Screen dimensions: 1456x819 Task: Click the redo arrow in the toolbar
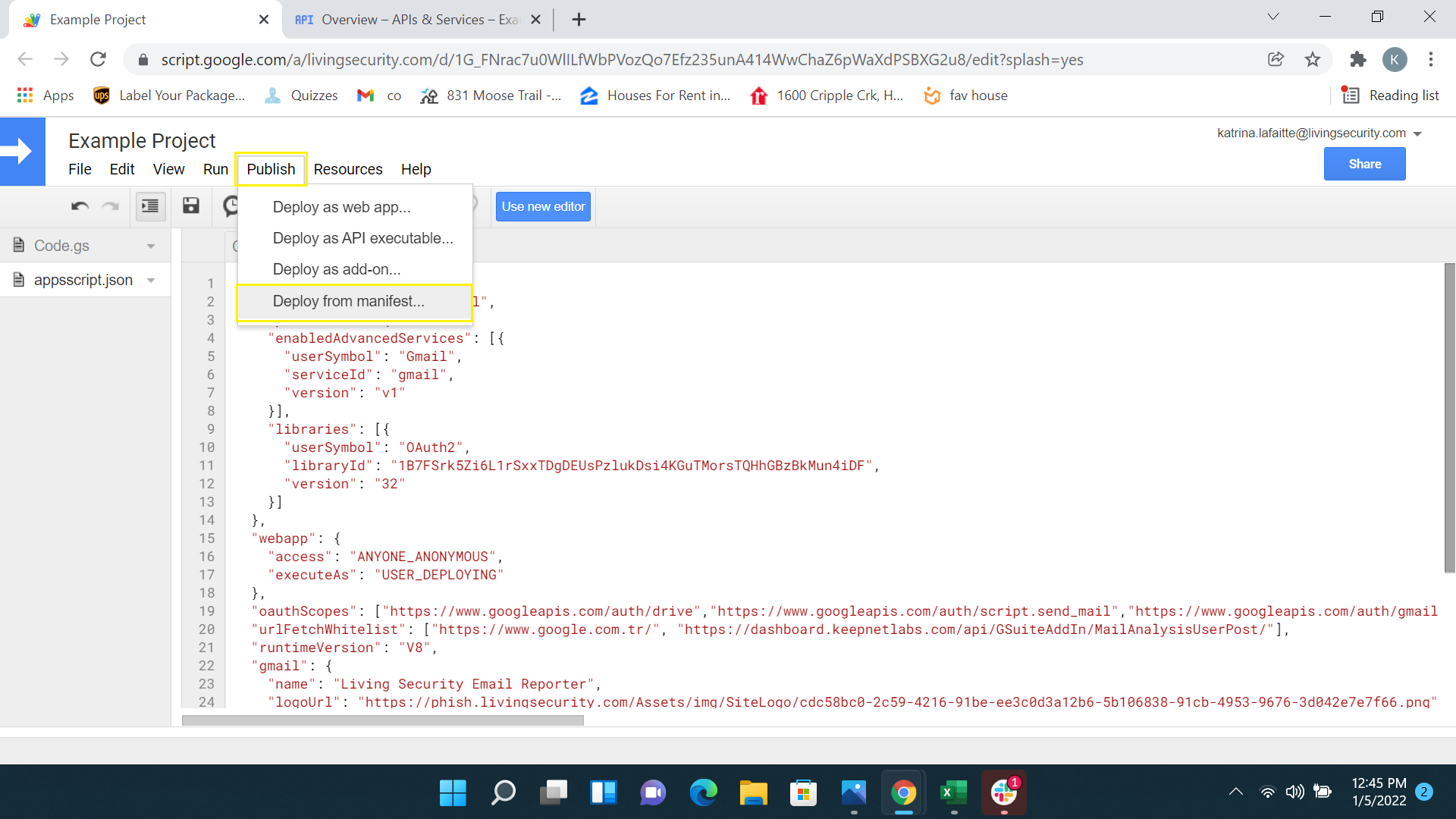click(x=111, y=206)
